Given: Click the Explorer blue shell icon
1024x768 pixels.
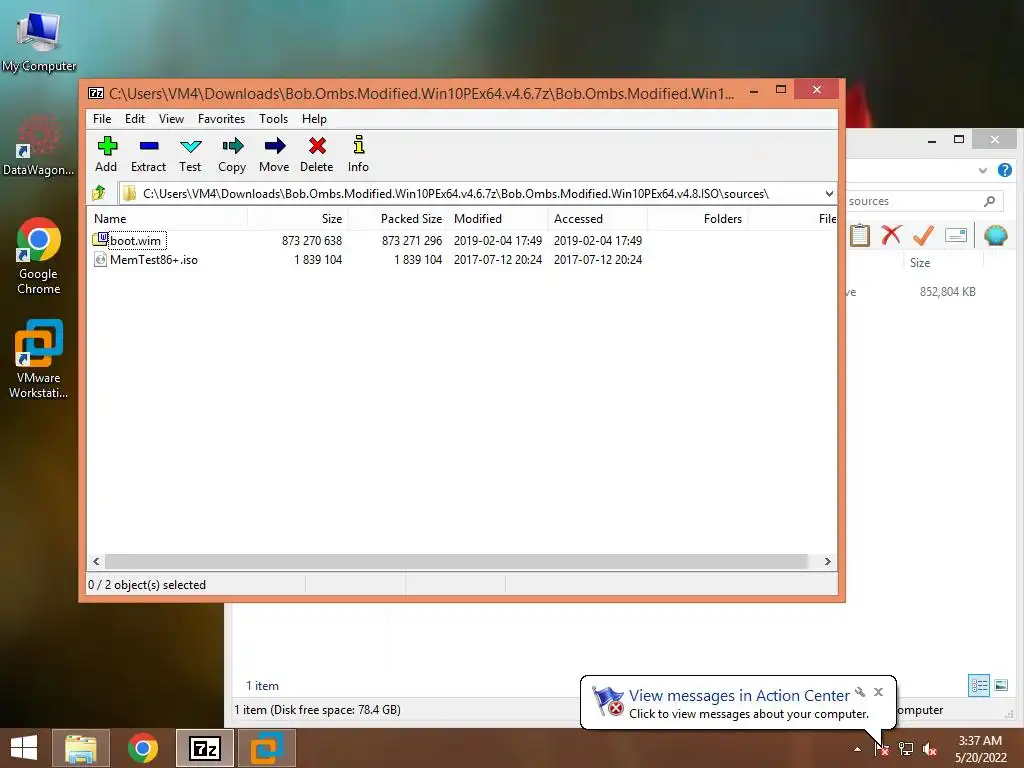Looking at the screenshot, I should (995, 235).
